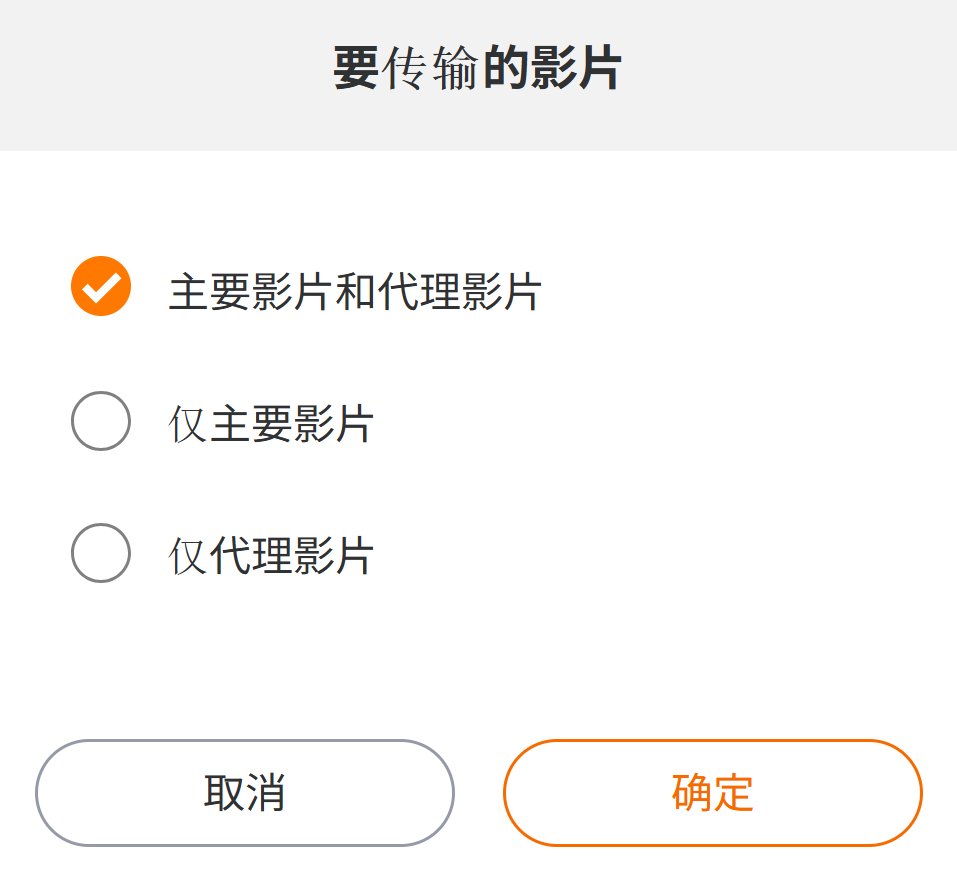This screenshot has width=957, height=877.
Task: Click the orange checkmark icon
Action: [x=101, y=287]
